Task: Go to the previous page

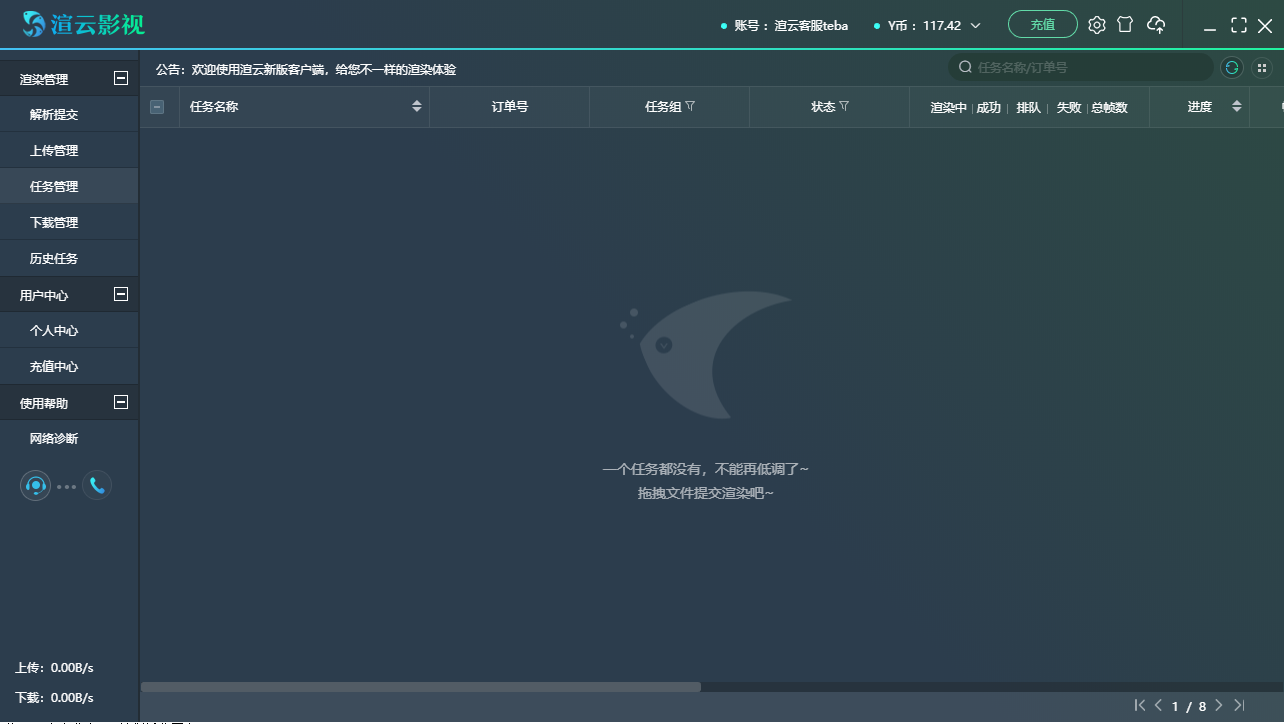Action: [1159, 705]
